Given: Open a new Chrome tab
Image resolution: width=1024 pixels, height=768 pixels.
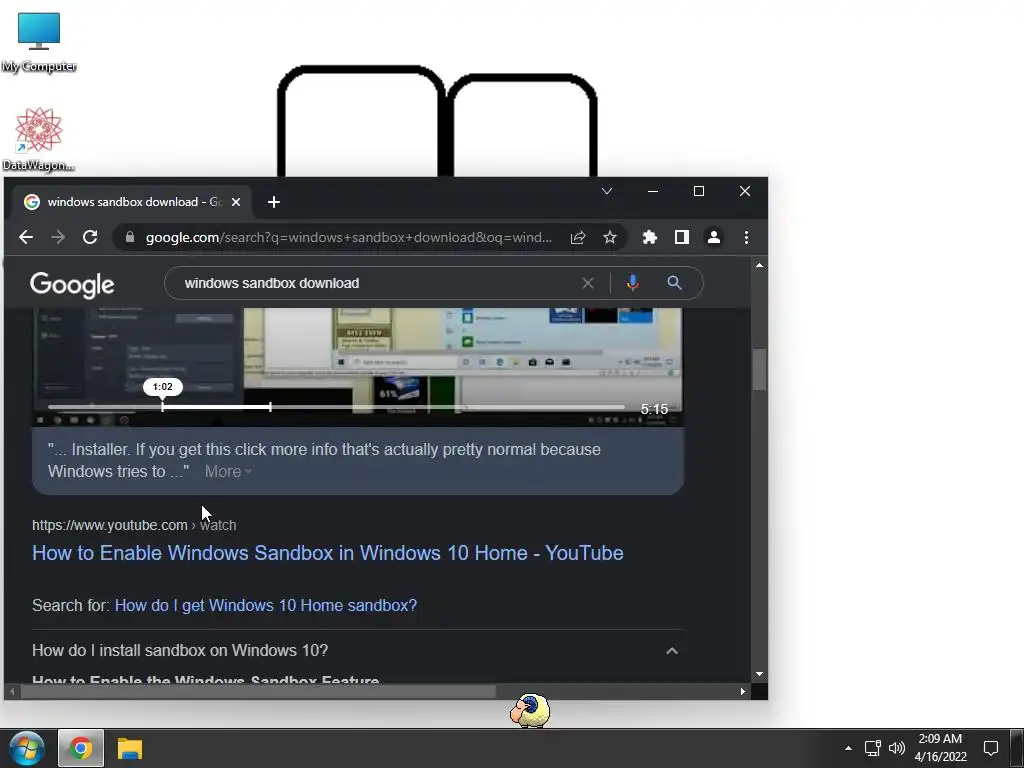Looking at the screenshot, I should (x=274, y=202).
